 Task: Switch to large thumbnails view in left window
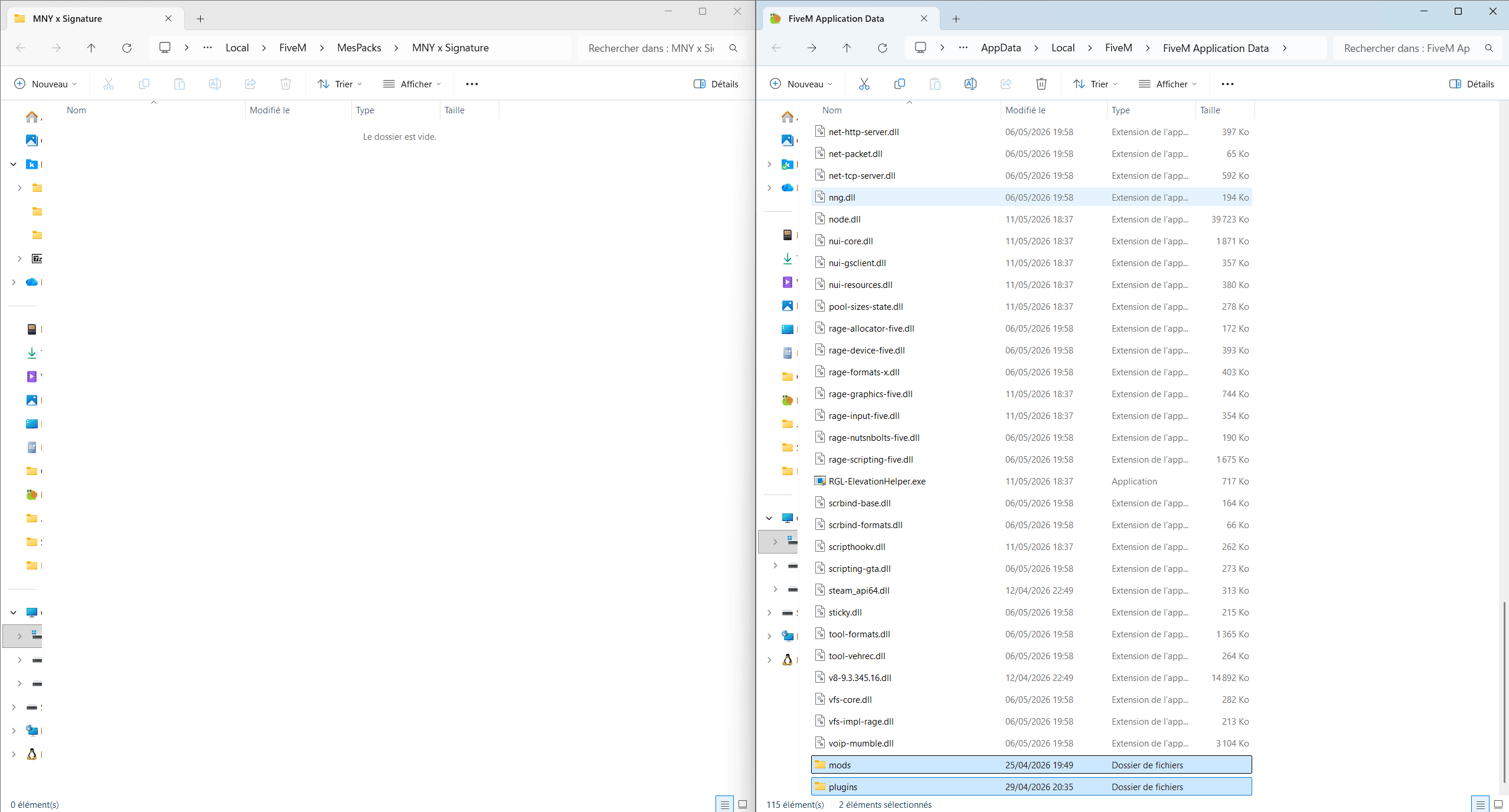[x=743, y=804]
